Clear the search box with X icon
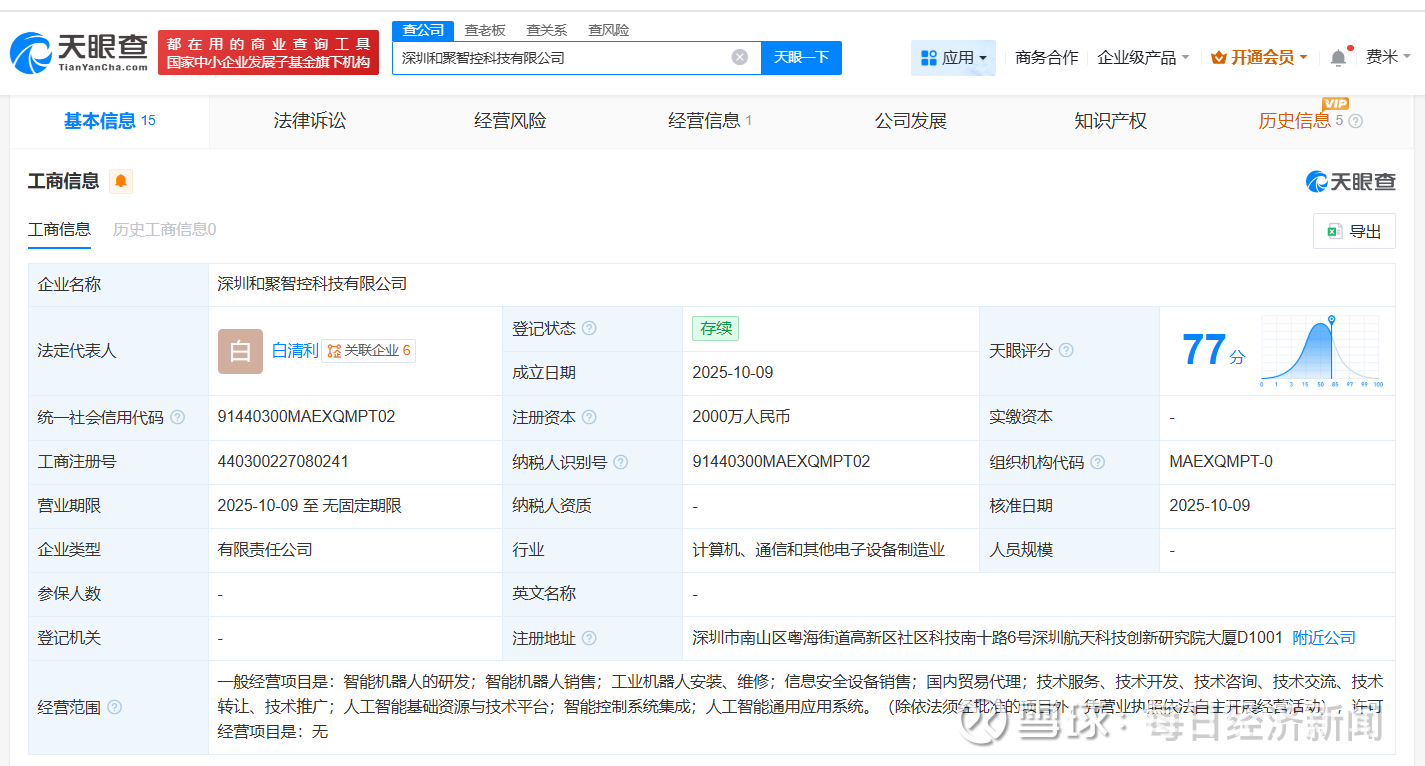The image size is (1425, 766). (x=739, y=57)
